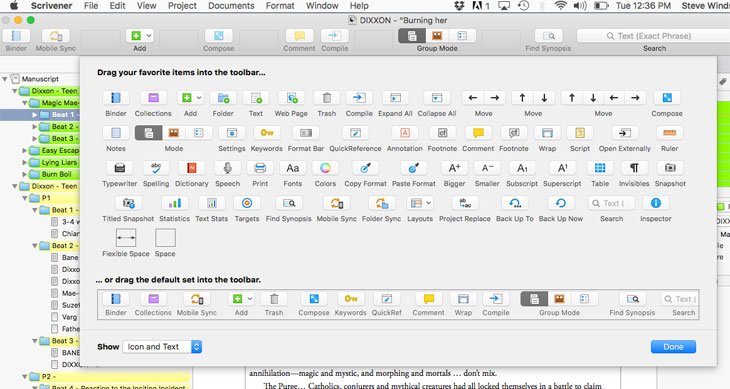
Task: Open the File menu
Action: click(91, 6)
